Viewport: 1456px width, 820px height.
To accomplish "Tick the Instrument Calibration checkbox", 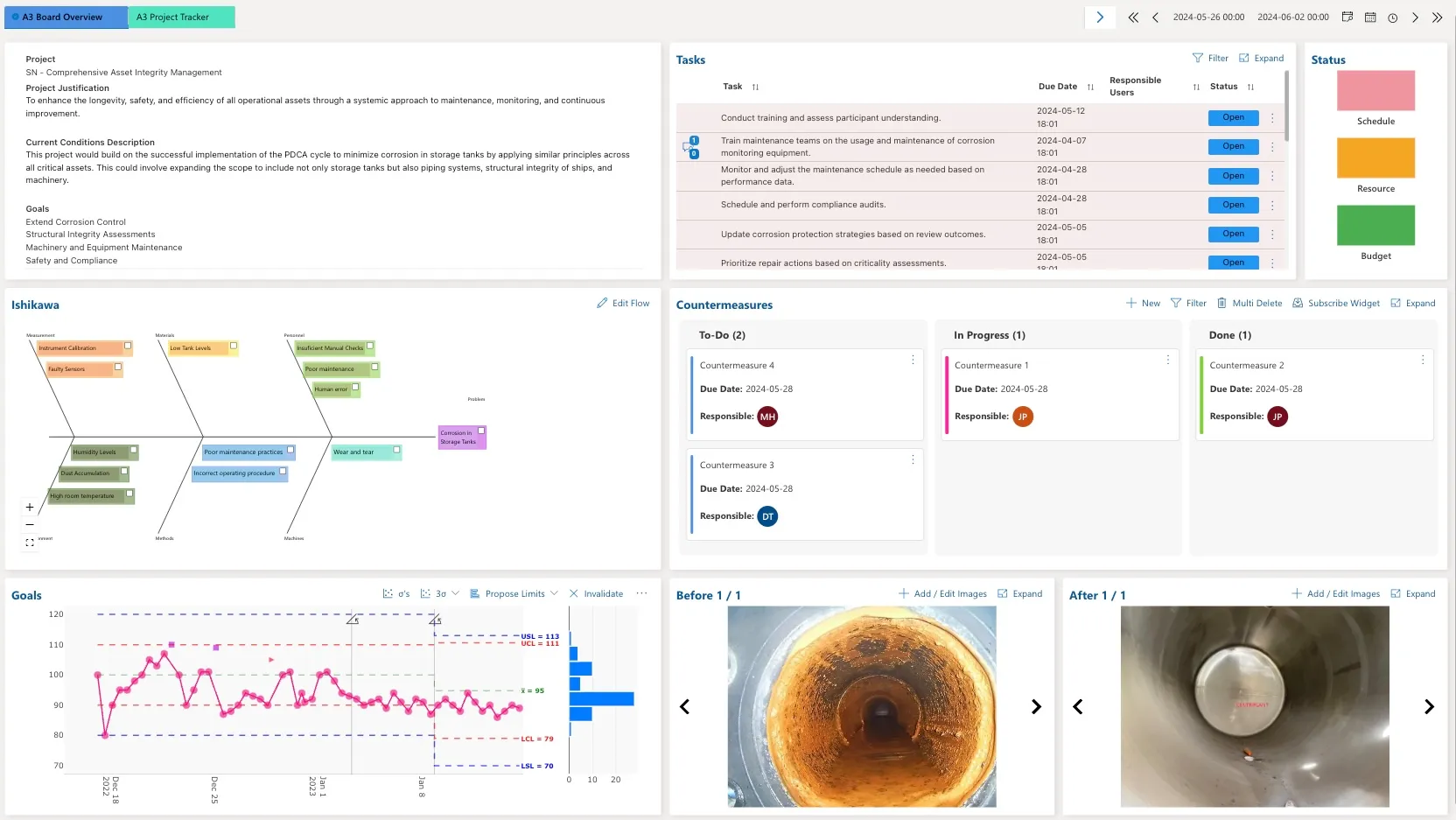I will pyautogui.click(x=128, y=346).
